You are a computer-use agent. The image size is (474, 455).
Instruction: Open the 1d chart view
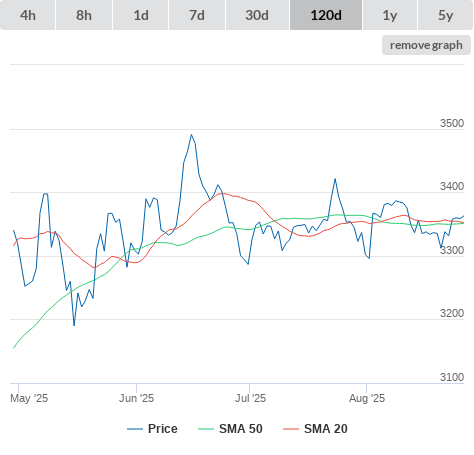point(141,15)
